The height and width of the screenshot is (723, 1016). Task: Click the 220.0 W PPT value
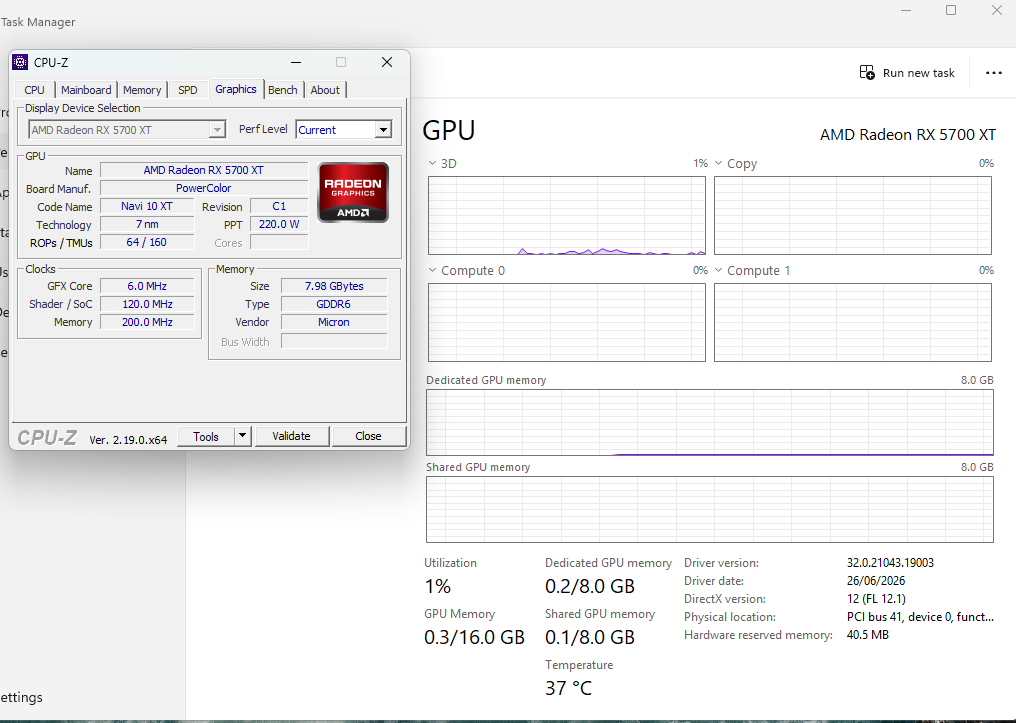click(x=279, y=225)
